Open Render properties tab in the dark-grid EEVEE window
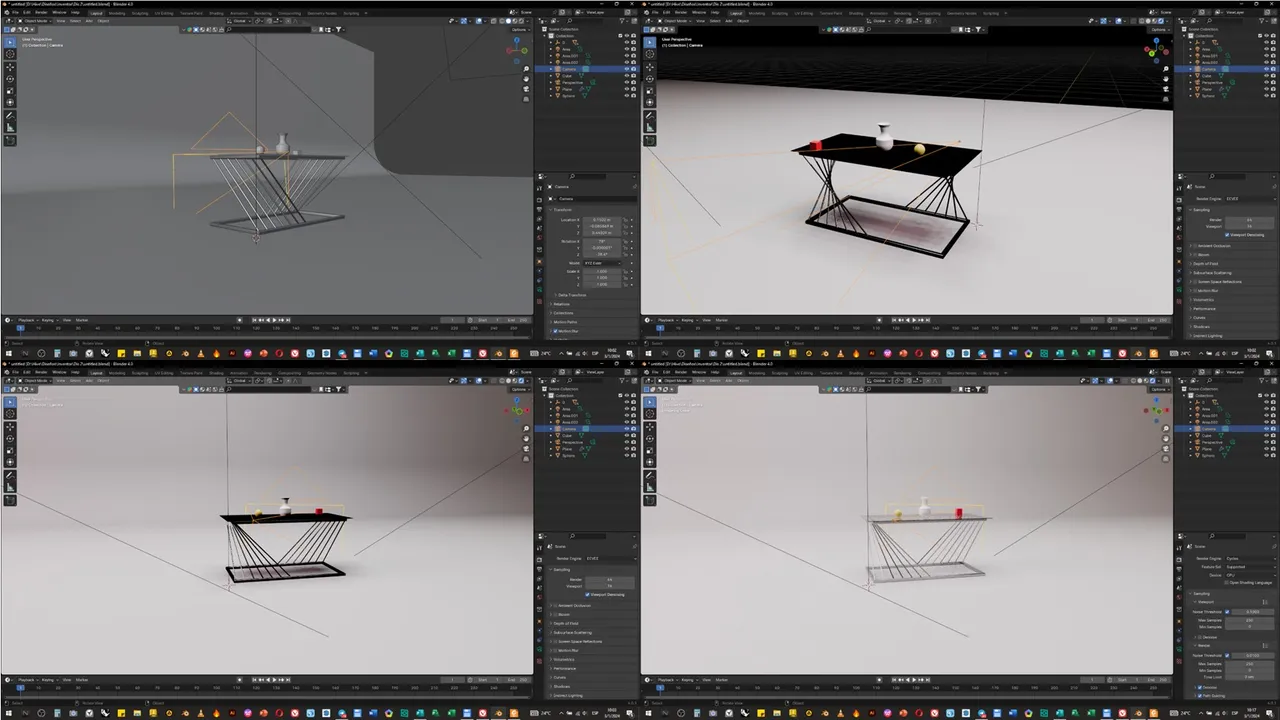The width and height of the screenshot is (1280, 720). click(x=1179, y=200)
